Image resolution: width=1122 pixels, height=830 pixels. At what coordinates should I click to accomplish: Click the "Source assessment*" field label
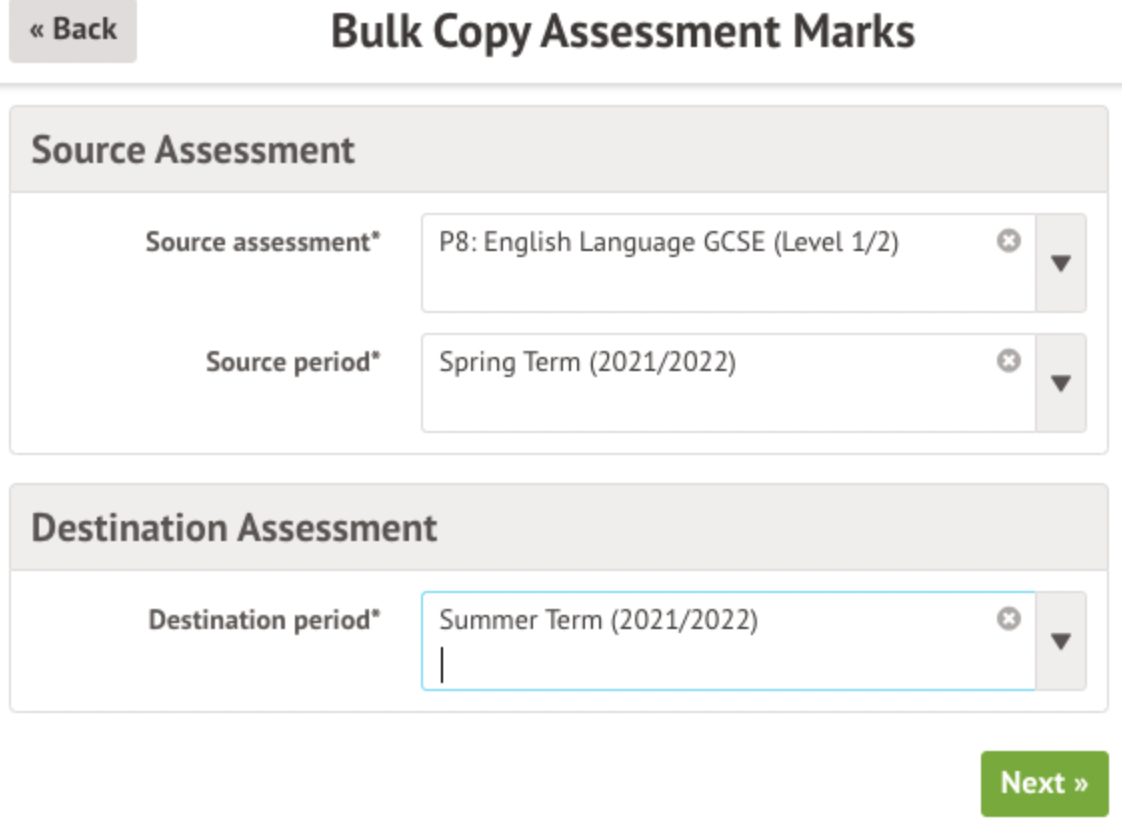pos(263,242)
